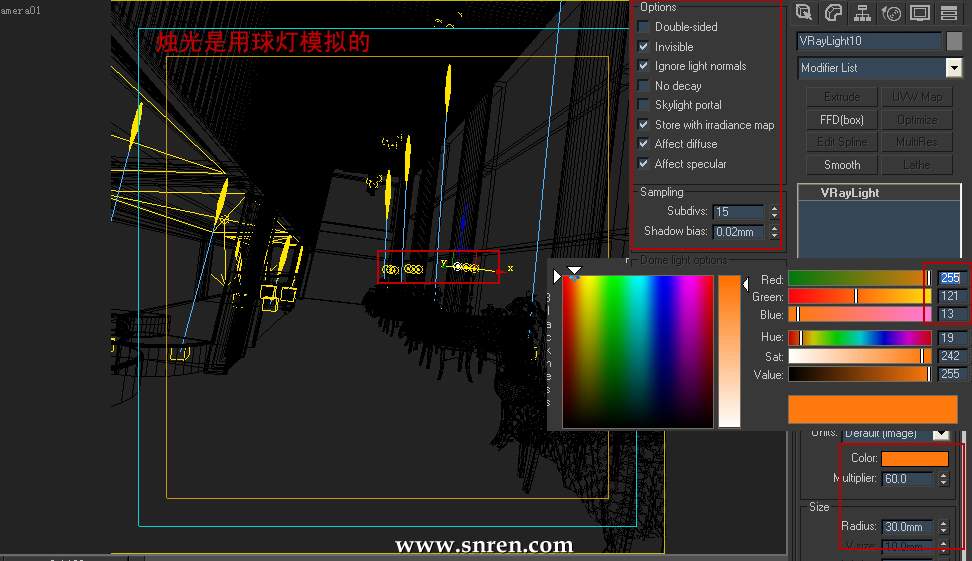Click the FFD(box) modifier button
The image size is (972, 561).
[842, 120]
